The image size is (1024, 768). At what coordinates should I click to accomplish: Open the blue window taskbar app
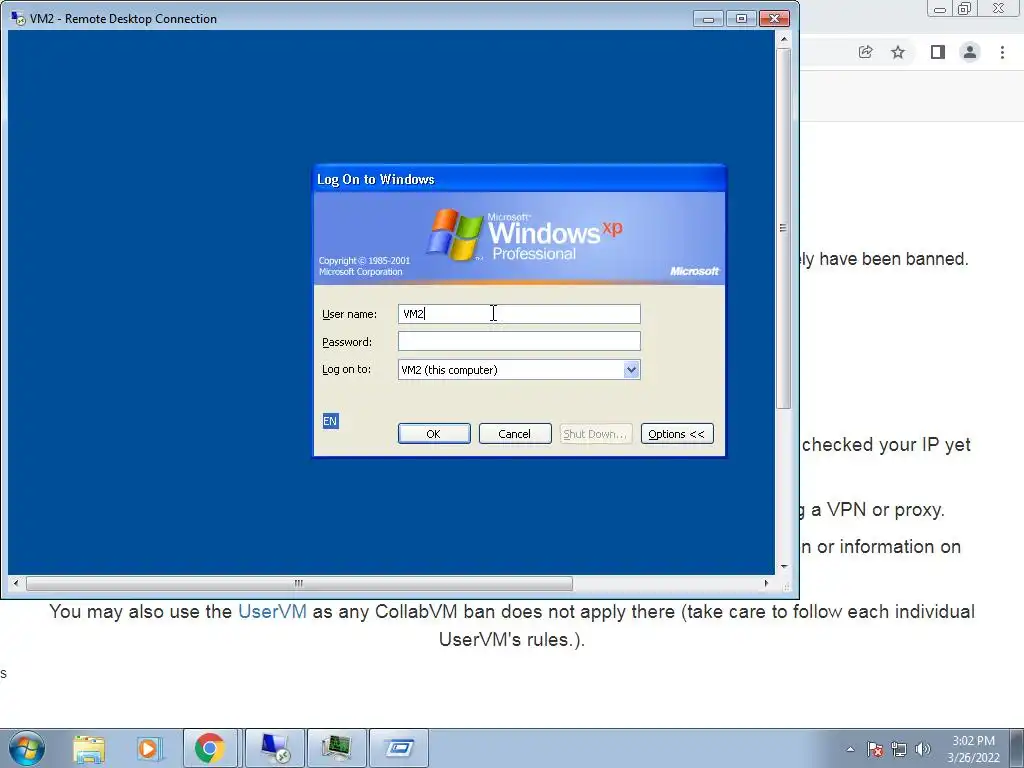click(399, 748)
